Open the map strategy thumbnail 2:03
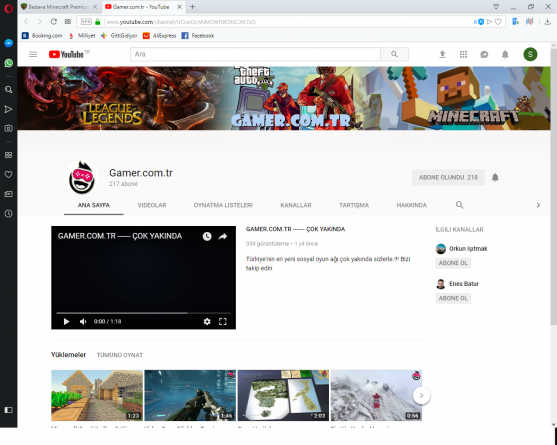 pyautogui.click(x=283, y=395)
